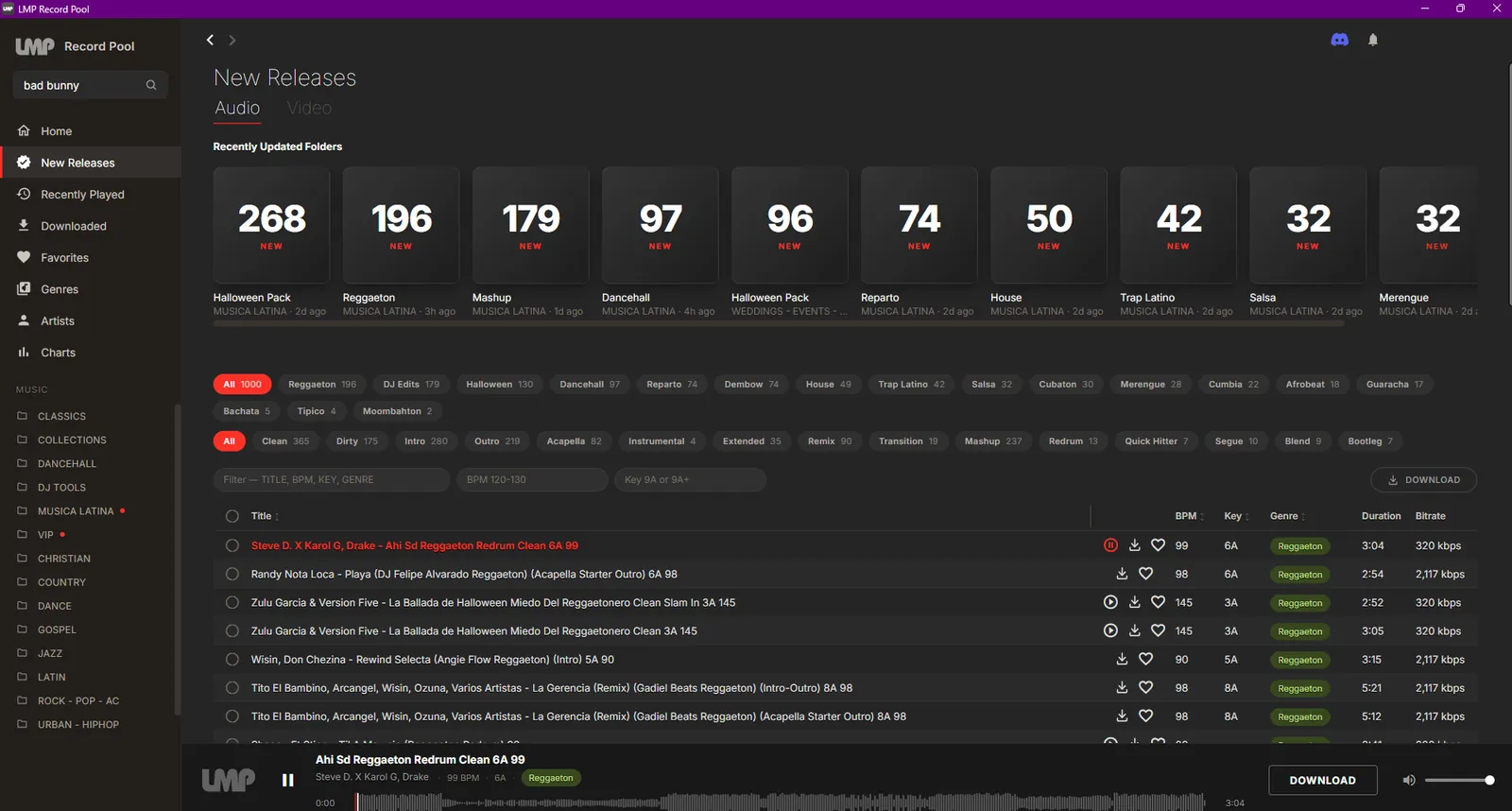Viewport: 1512px width, 811px height.
Task: Sort tracks by the Genre column
Action: pos(1287,516)
